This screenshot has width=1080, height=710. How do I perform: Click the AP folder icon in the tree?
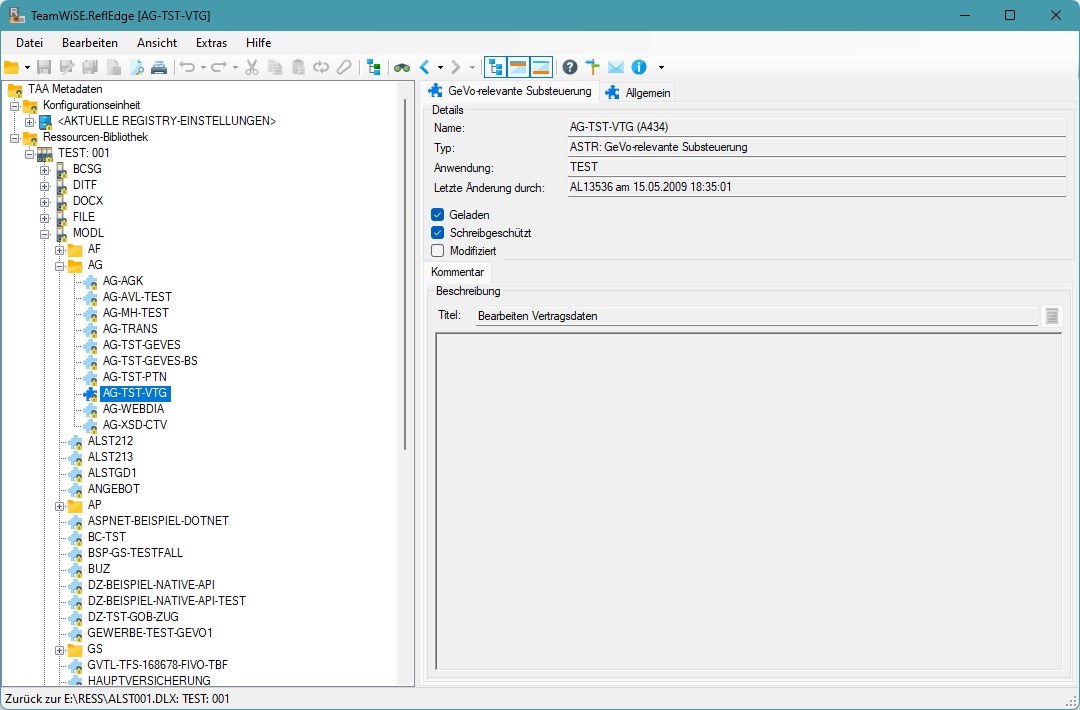pyautogui.click(x=75, y=505)
